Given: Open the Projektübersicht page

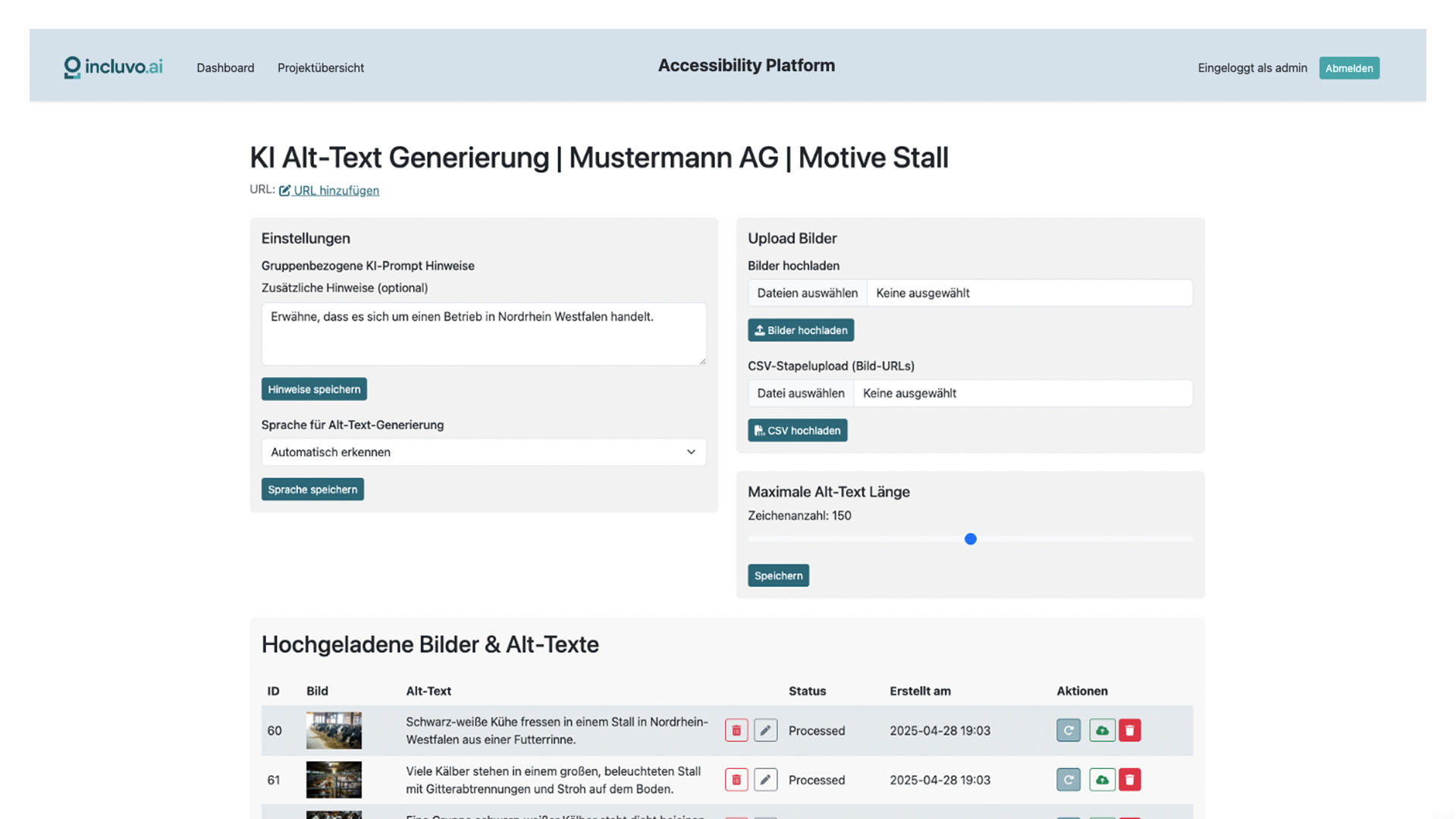Looking at the screenshot, I should [x=321, y=67].
